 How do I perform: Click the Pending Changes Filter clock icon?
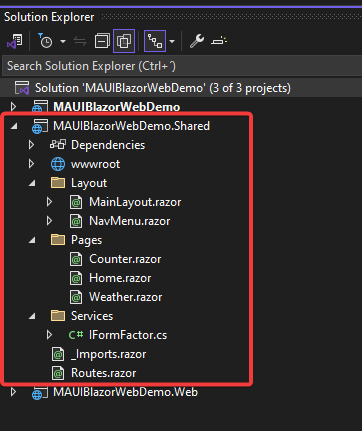tap(45, 41)
